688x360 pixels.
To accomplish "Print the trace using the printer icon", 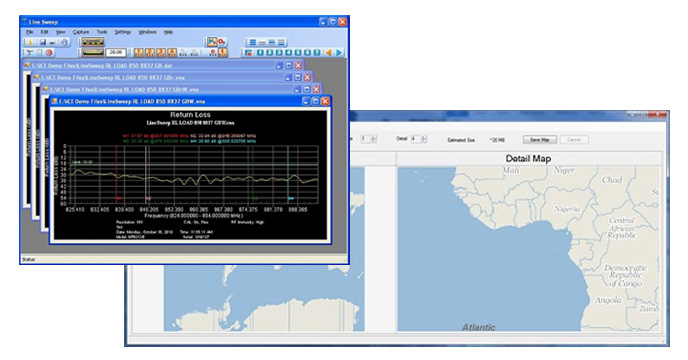I will [x=52, y=43].
